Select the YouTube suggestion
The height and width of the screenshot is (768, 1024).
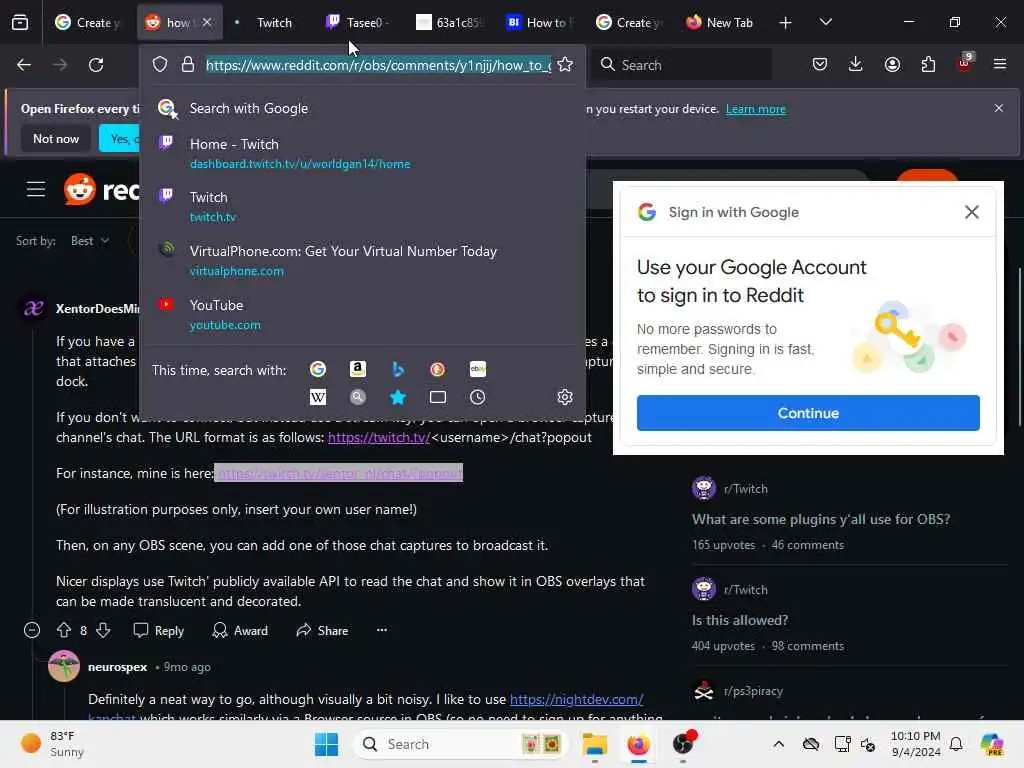(x=362, y=315)
